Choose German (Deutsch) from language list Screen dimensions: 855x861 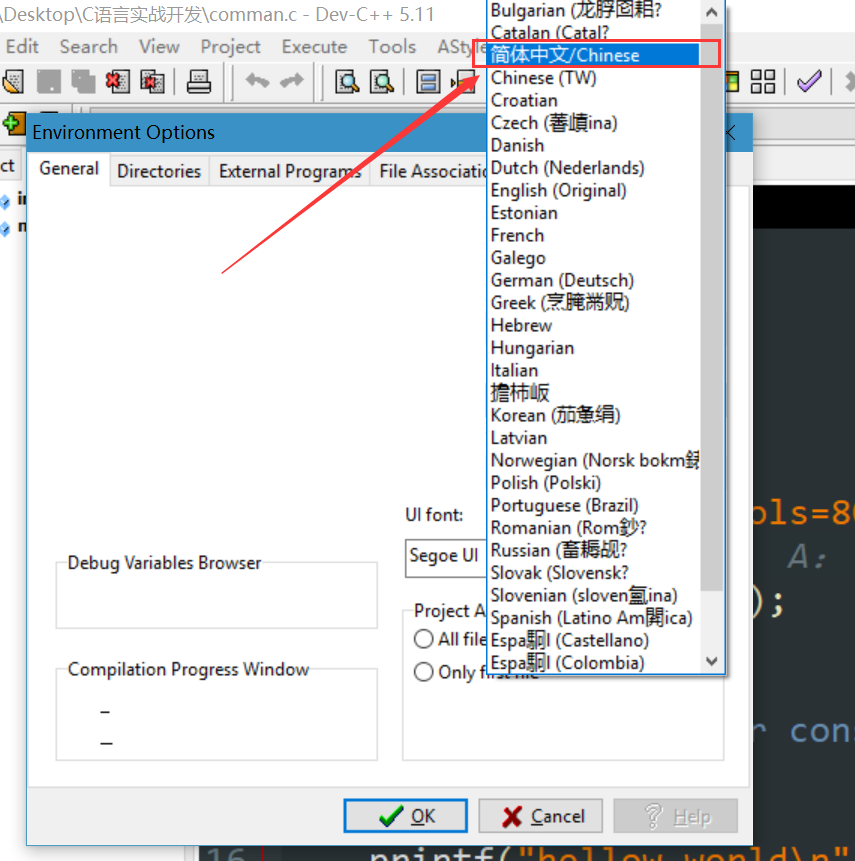tap(594, 280)
